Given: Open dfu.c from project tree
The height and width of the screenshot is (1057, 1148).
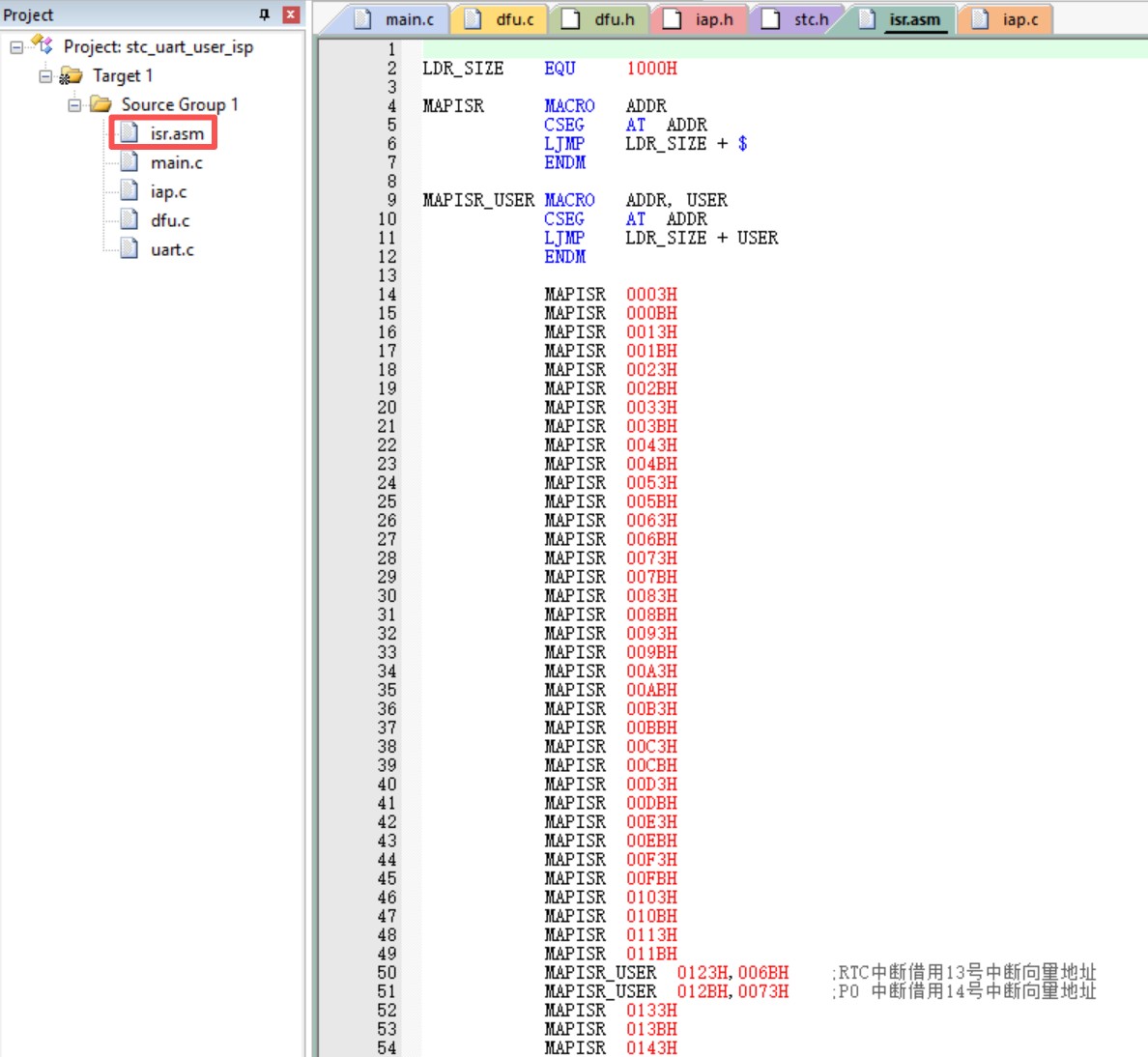Looking at the screenshot, I should [x=170, y=220].
